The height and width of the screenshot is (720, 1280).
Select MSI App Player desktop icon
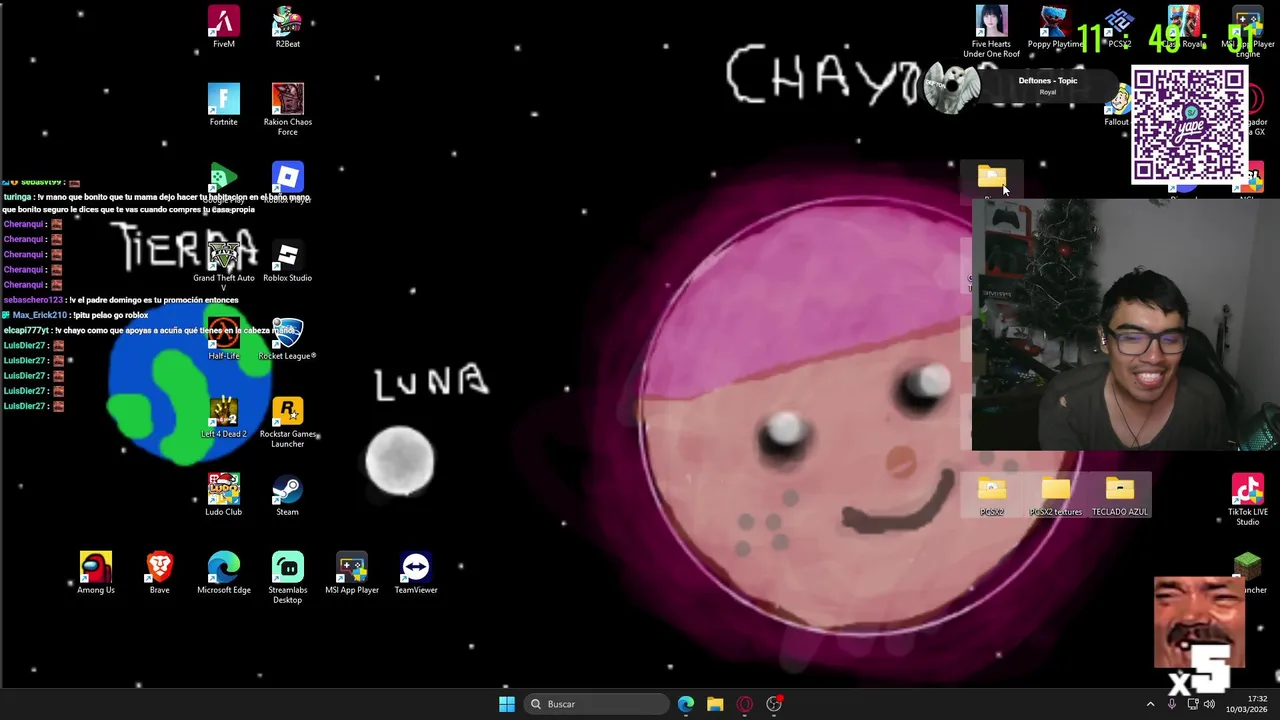pos(351,573)
